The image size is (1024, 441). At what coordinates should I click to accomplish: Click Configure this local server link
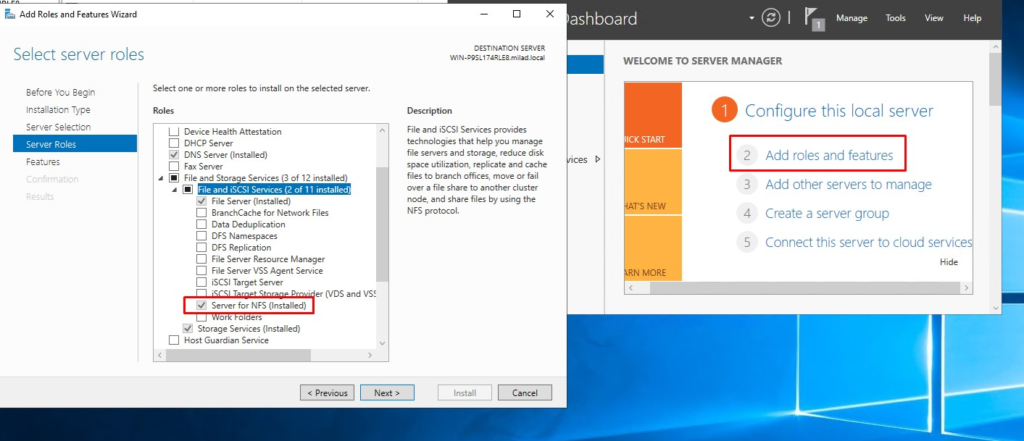(x=839, y=110)
